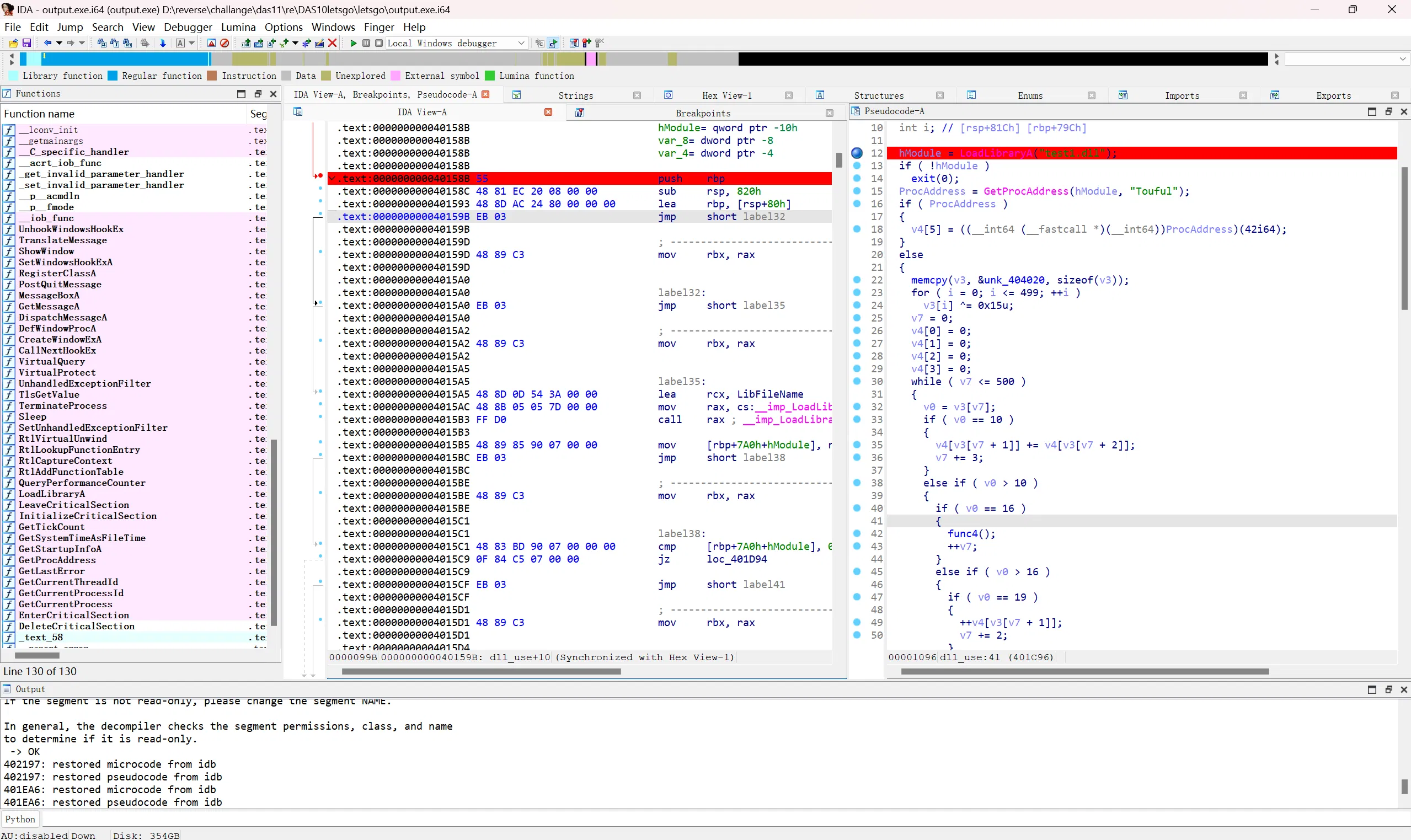Click the grayed delete-breakpoint toolbar icon
The width and height of the screenshot is (1411, 840).
coord(600,43)
